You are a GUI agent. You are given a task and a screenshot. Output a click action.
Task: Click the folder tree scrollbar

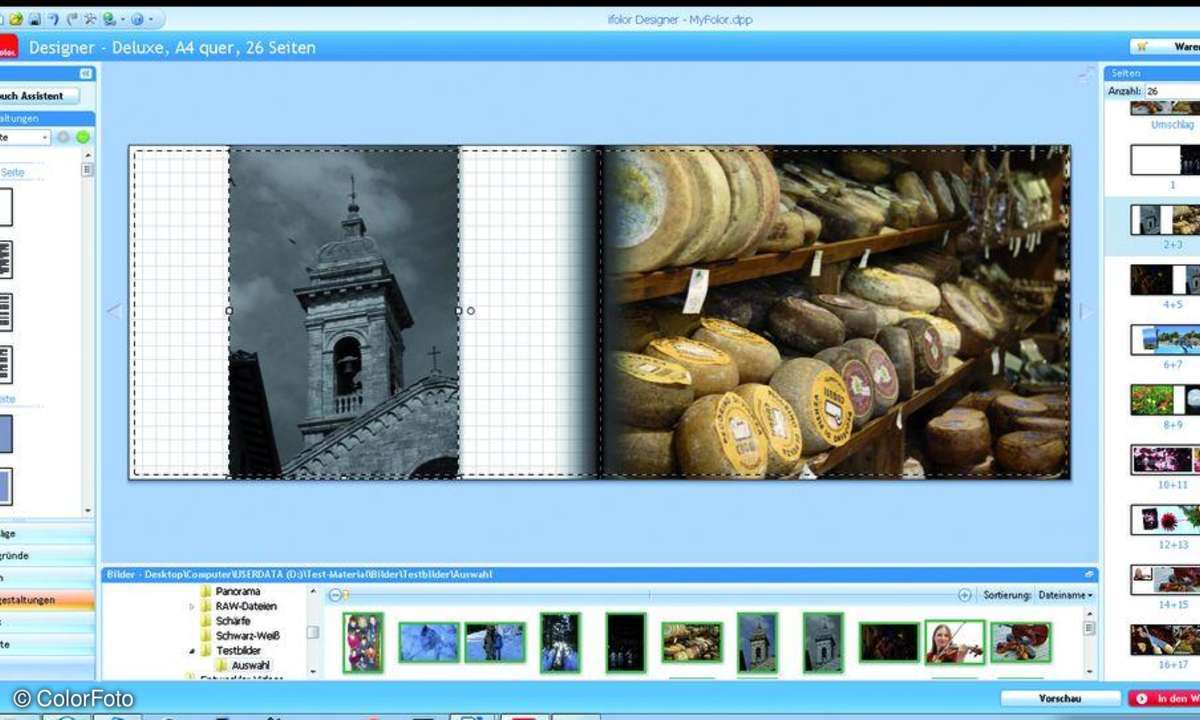click(313, 632)
